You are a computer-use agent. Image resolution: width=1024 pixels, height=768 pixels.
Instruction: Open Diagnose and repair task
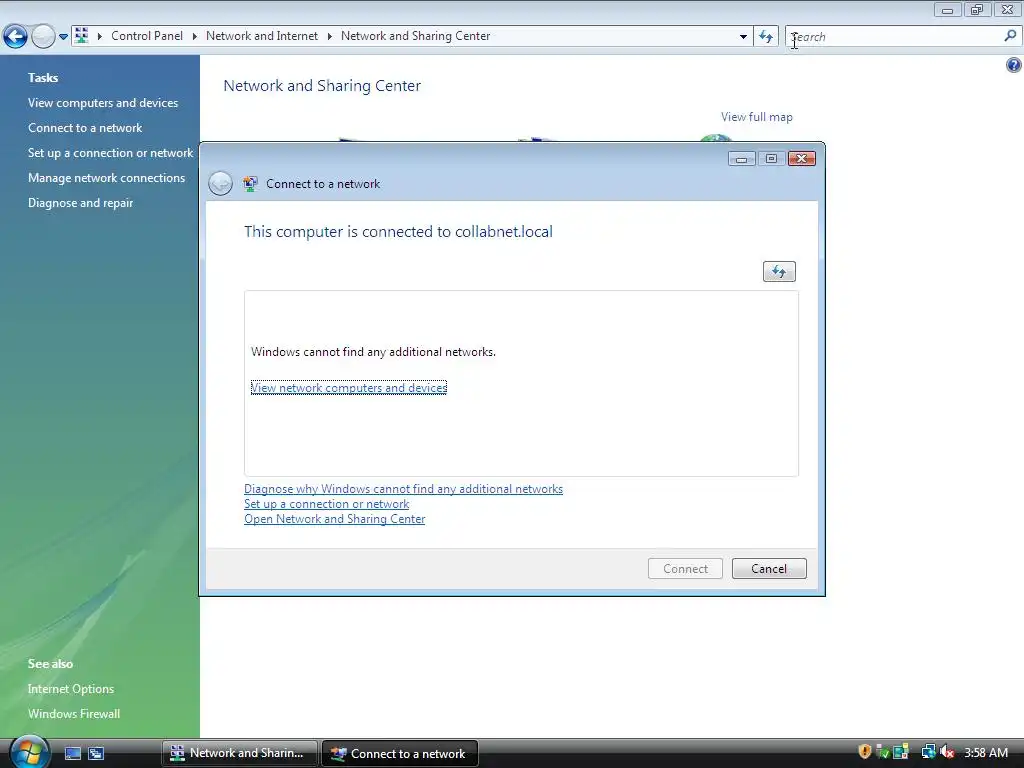(80, 203)
